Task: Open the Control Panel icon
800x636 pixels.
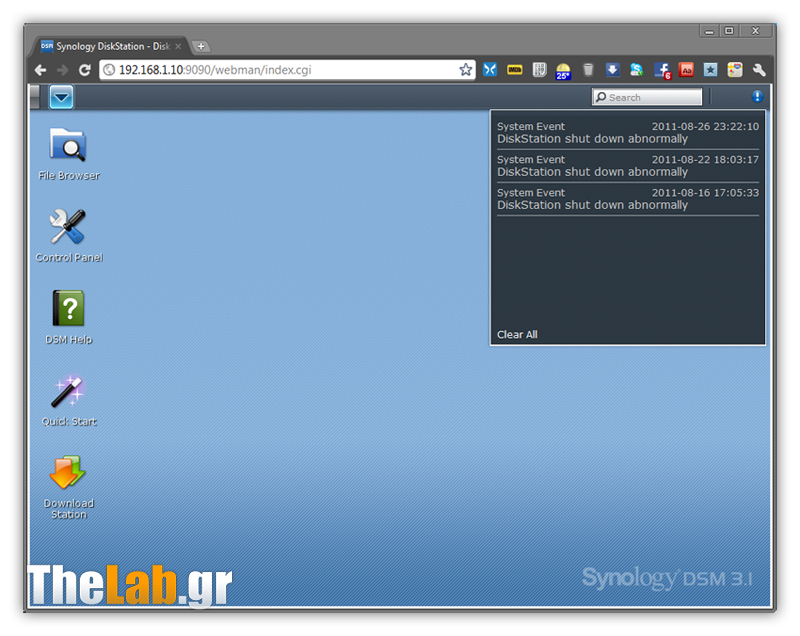Action: tap(68, 228)
